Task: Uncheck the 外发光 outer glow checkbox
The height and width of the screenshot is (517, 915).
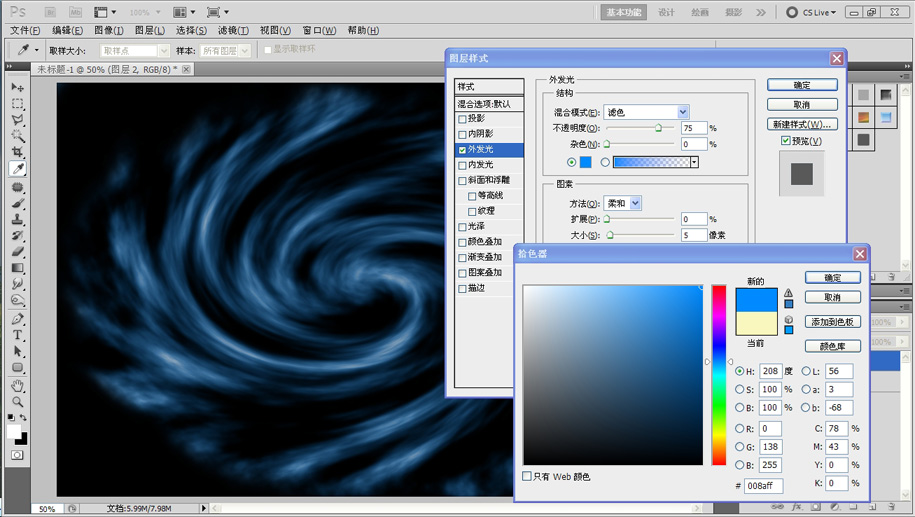Action: click(x=462, y=150)
